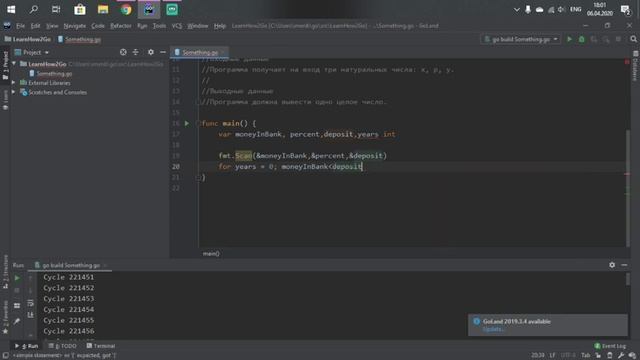Open the Terminal tool window
Screen dimensions: 640x360
click(101, 346)
